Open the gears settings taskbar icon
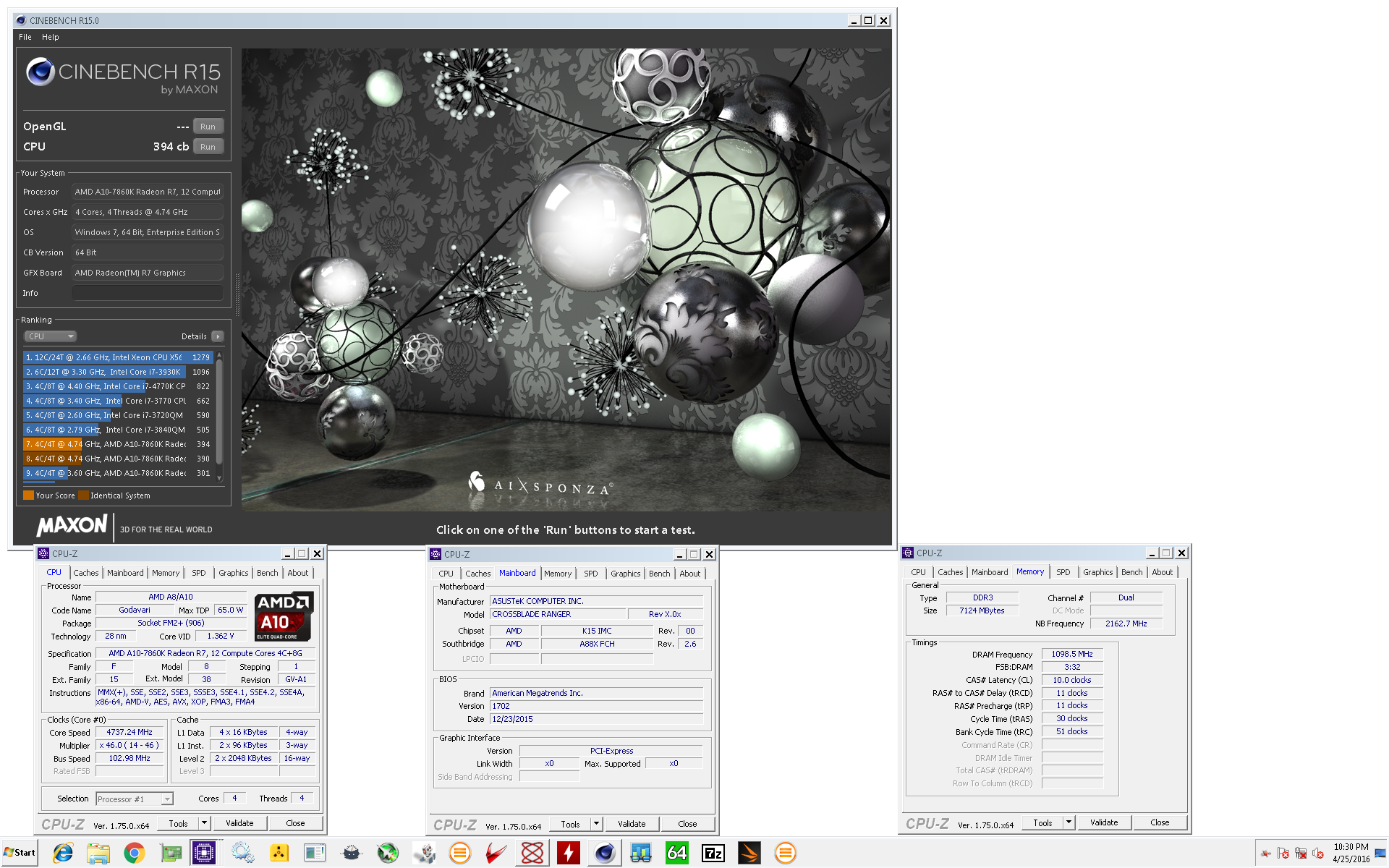This screenshot has width=1389, height=868. click(x=242, y=854)
